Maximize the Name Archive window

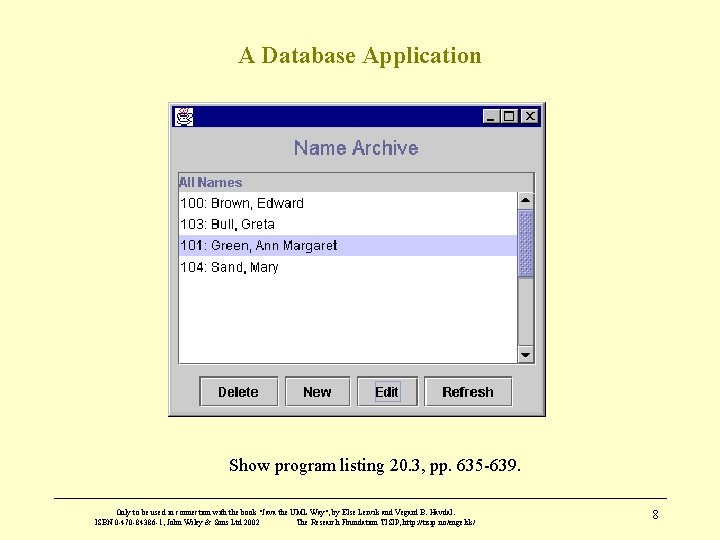click(509, 116)
